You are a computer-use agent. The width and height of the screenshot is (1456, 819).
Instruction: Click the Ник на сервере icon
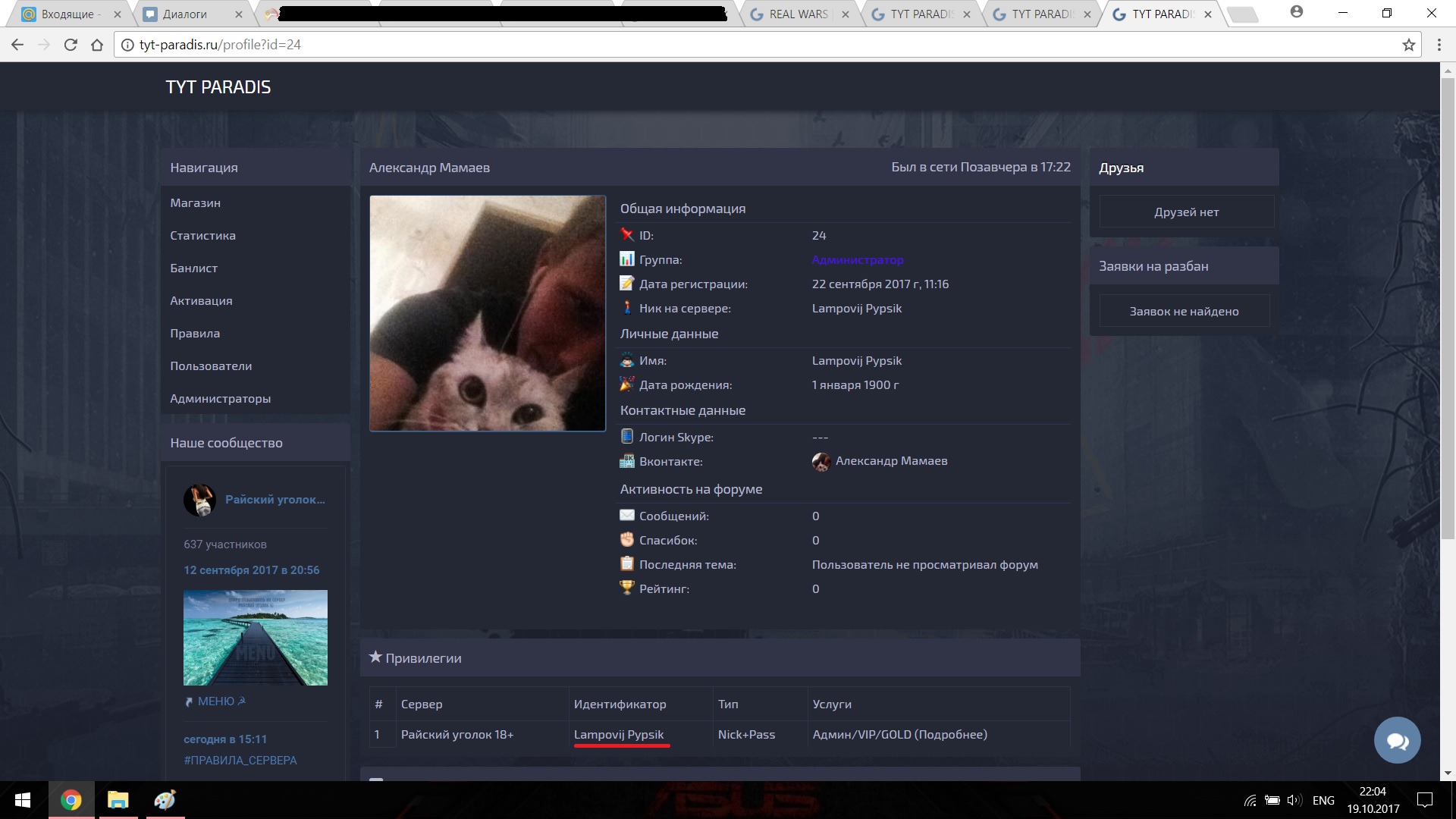tap(627, 308)
